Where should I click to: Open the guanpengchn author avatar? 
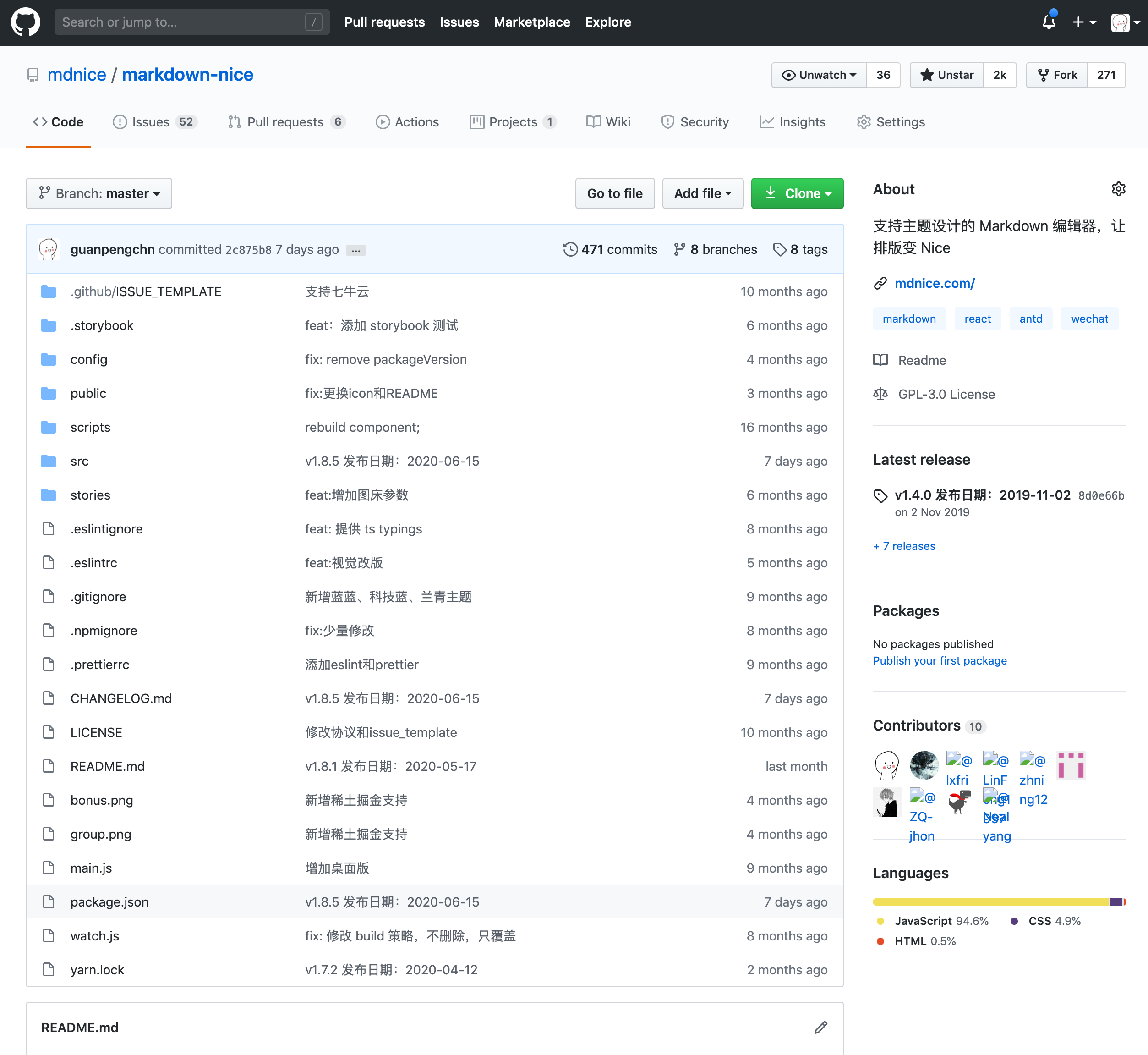point(49,249)
